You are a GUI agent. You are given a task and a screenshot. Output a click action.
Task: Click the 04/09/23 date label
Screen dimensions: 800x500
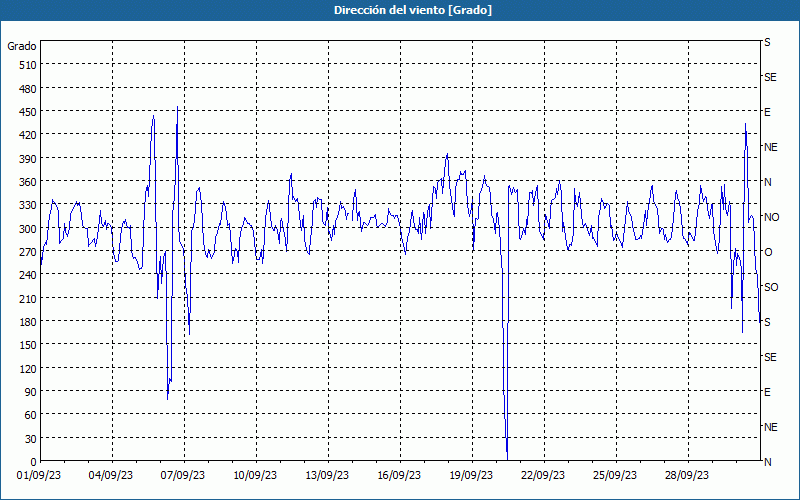(111, 476)
